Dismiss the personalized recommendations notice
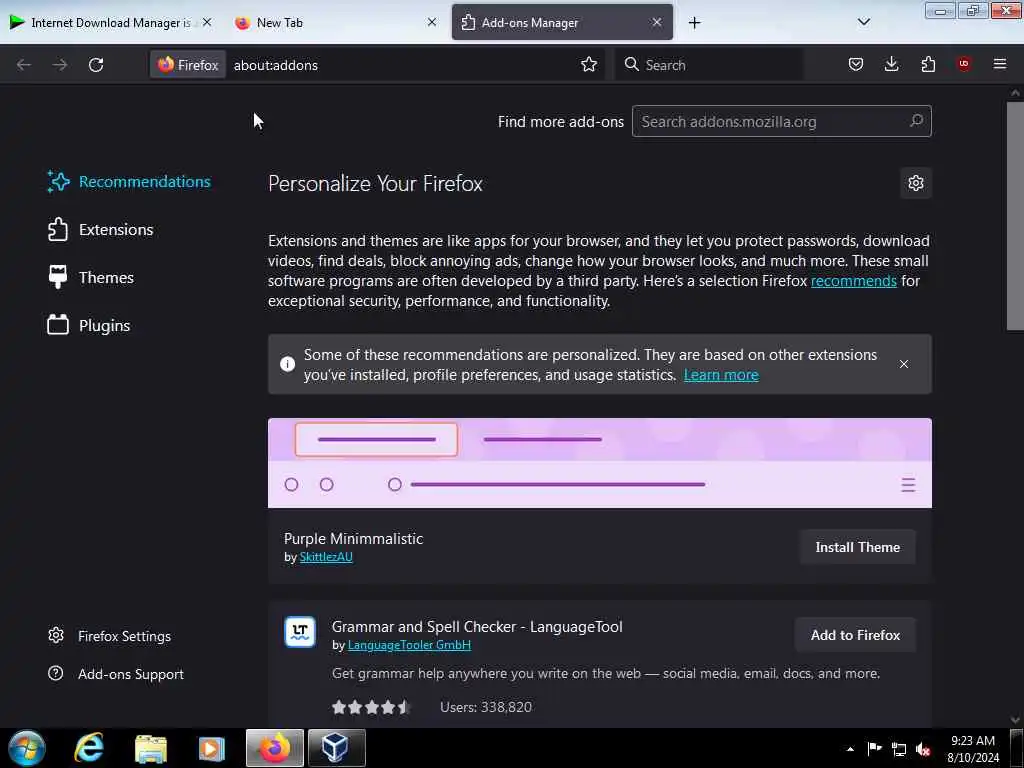The image size is (1024, 768). click(903, 364)
